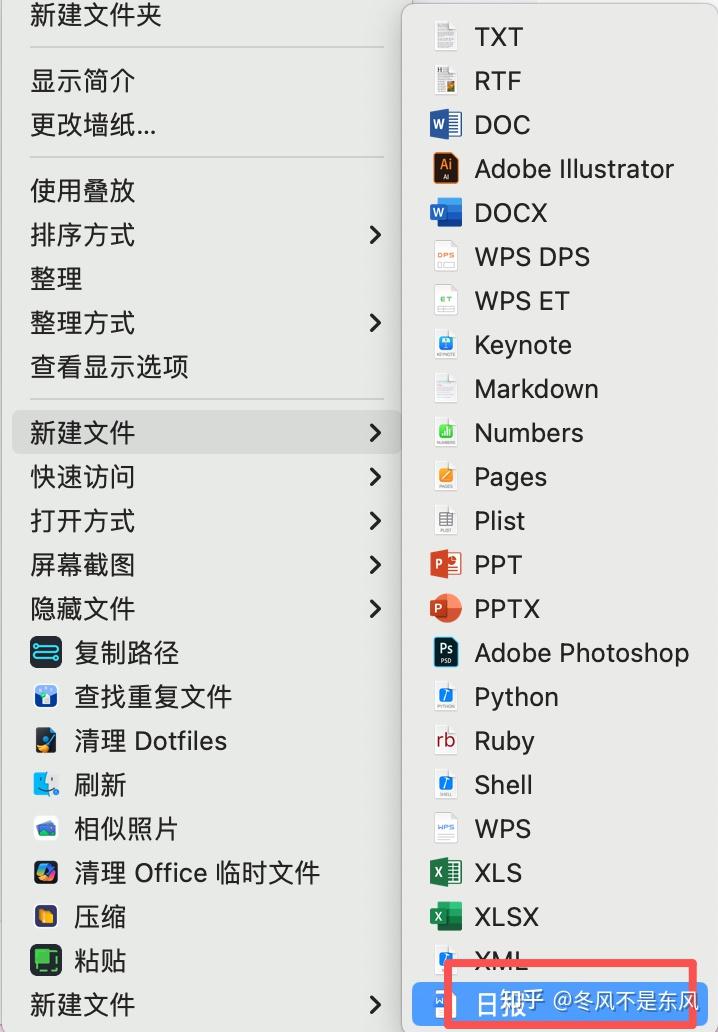Open 更改墙纸… menu entry
The height and width of the screenshot is (1032, 718).
pos(93,125)
